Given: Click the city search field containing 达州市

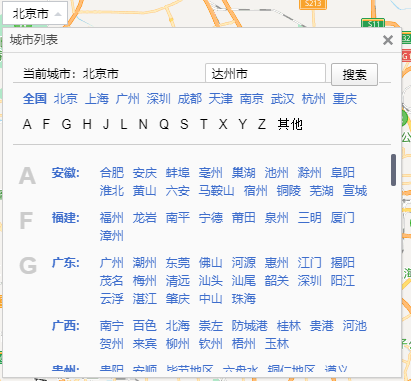Looking at the screenshot, I should pos(265,73).
